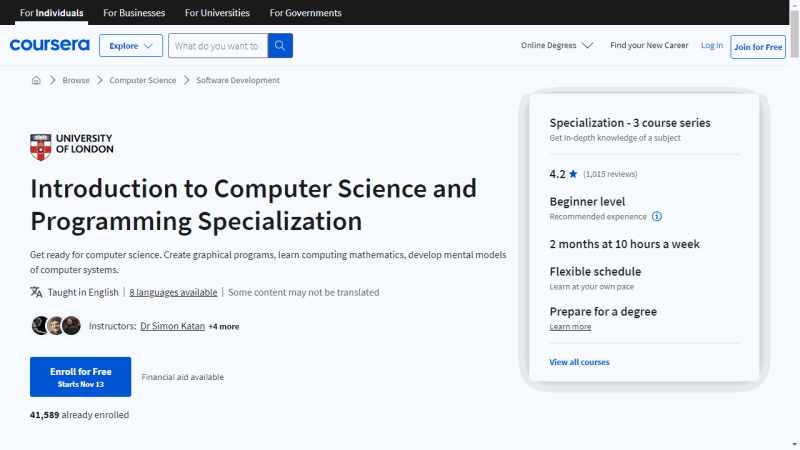Click Learn more under Prepare for a degree
800x450 pixels.
[x=570, y=327]
